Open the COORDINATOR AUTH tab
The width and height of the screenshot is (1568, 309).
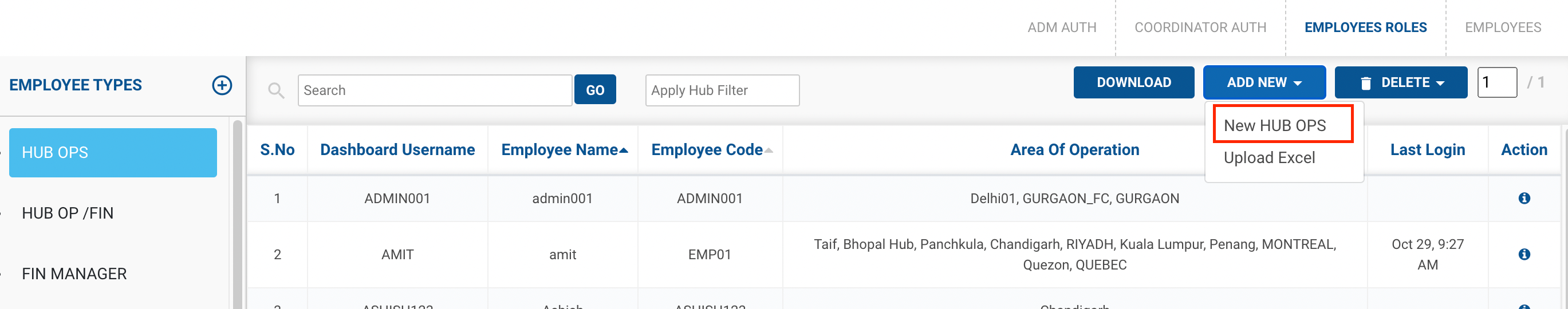point(1200,27)
